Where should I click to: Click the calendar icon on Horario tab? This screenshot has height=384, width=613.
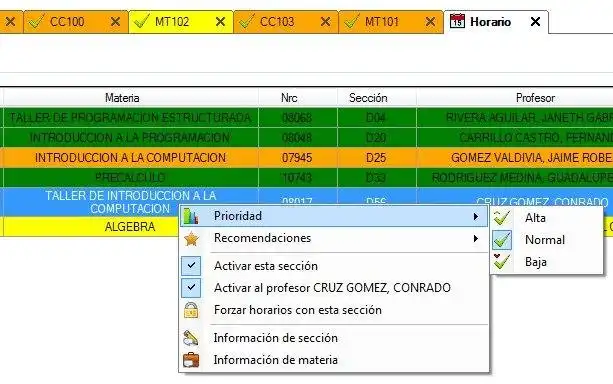point(457,21)
